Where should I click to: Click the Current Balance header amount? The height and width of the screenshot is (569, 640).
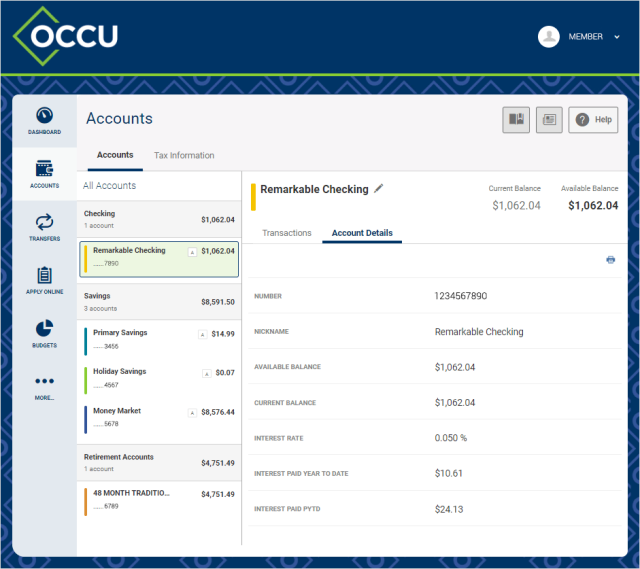[x=516, y=205]
